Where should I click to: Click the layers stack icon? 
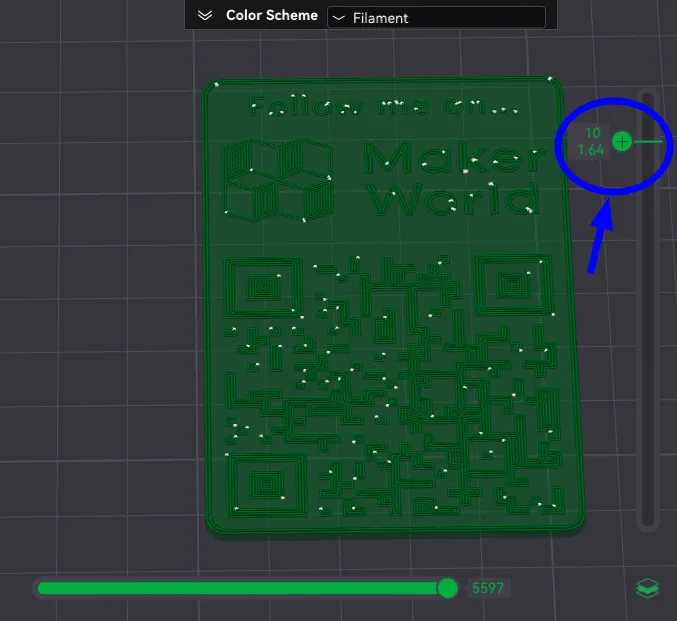(x=648, y=589)
